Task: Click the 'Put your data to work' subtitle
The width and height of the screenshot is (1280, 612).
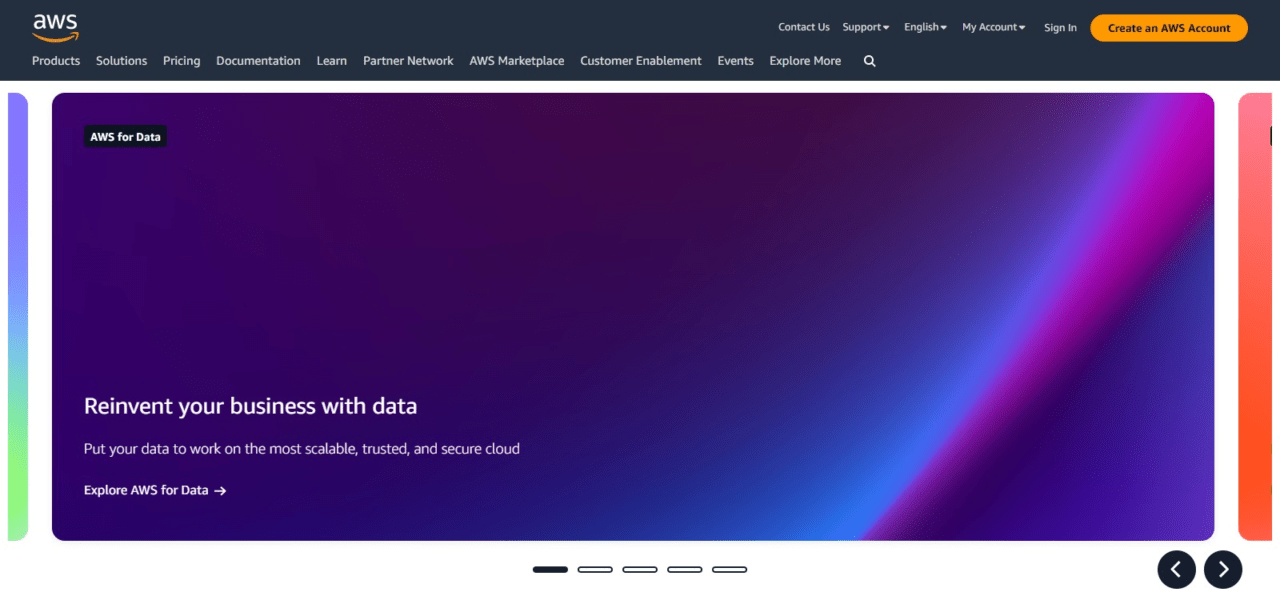Action: pyautogui.click(x=302, y=449)
